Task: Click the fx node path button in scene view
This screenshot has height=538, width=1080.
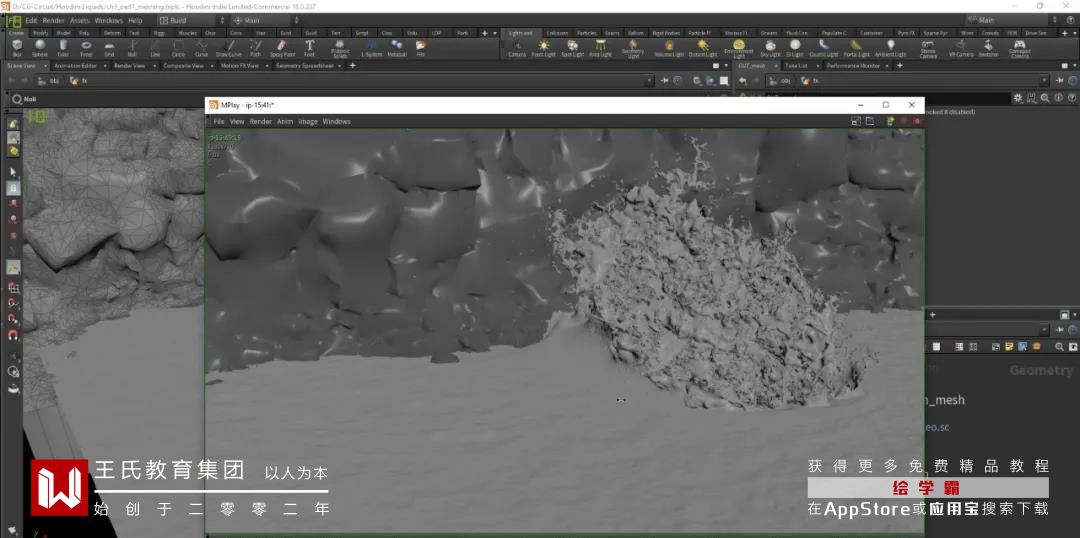Action: (79, 81)
